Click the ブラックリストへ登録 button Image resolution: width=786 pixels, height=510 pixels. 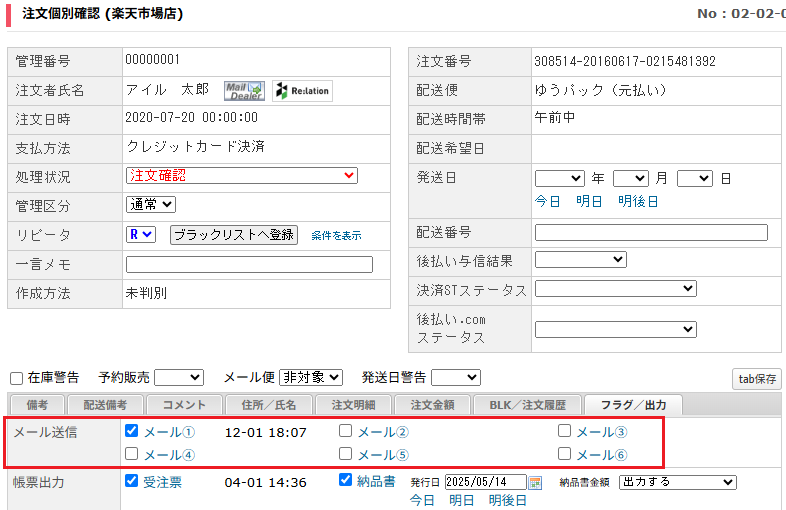(x=234, y=235)
